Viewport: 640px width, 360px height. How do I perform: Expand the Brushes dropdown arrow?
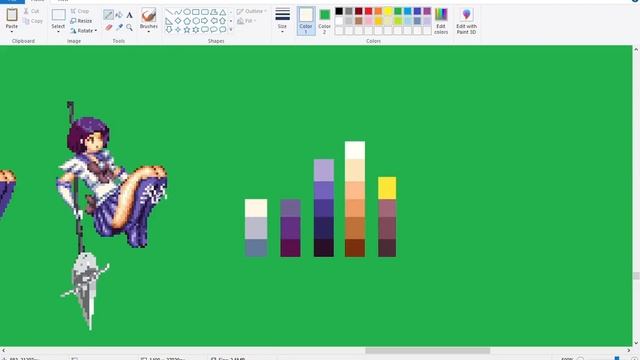tap(149, 31)
